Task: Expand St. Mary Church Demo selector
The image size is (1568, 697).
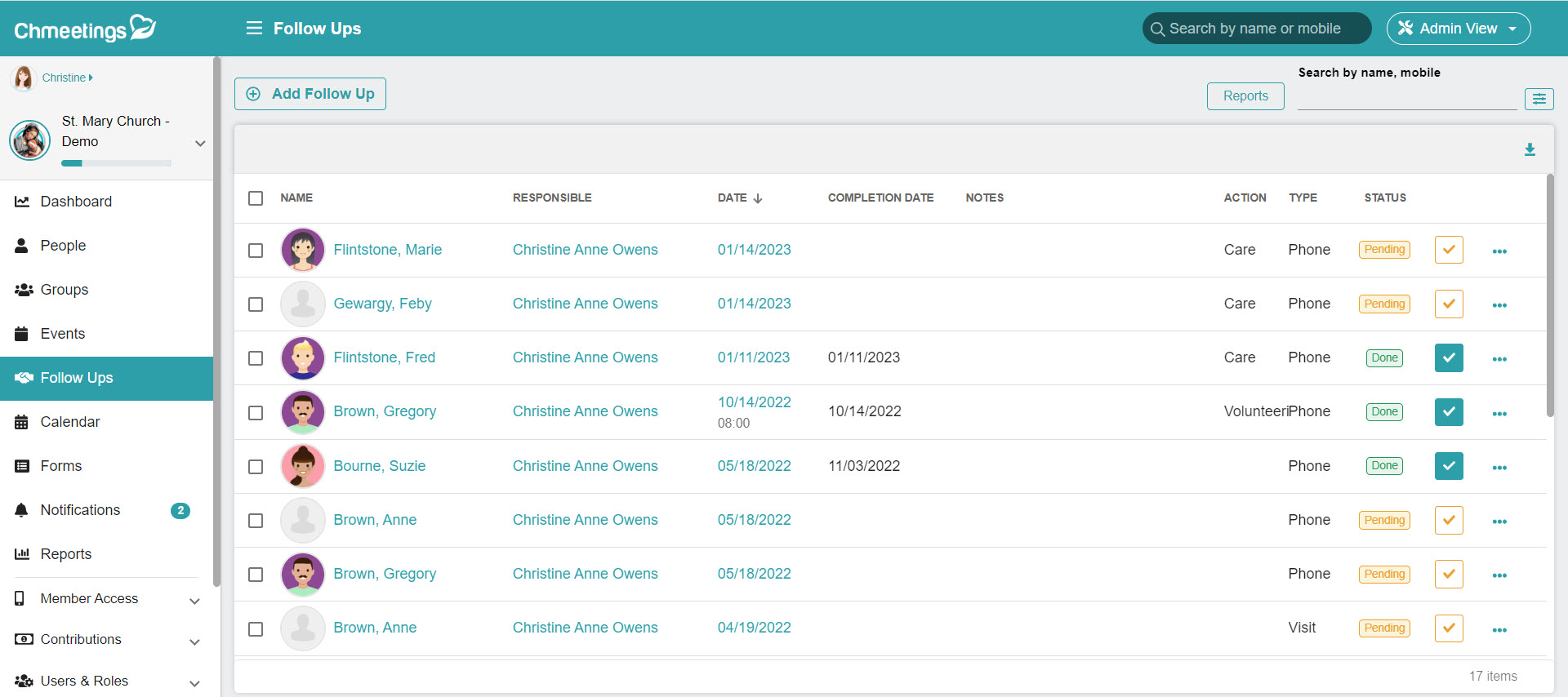Action: pyautogui.click(x=200, y=143)
